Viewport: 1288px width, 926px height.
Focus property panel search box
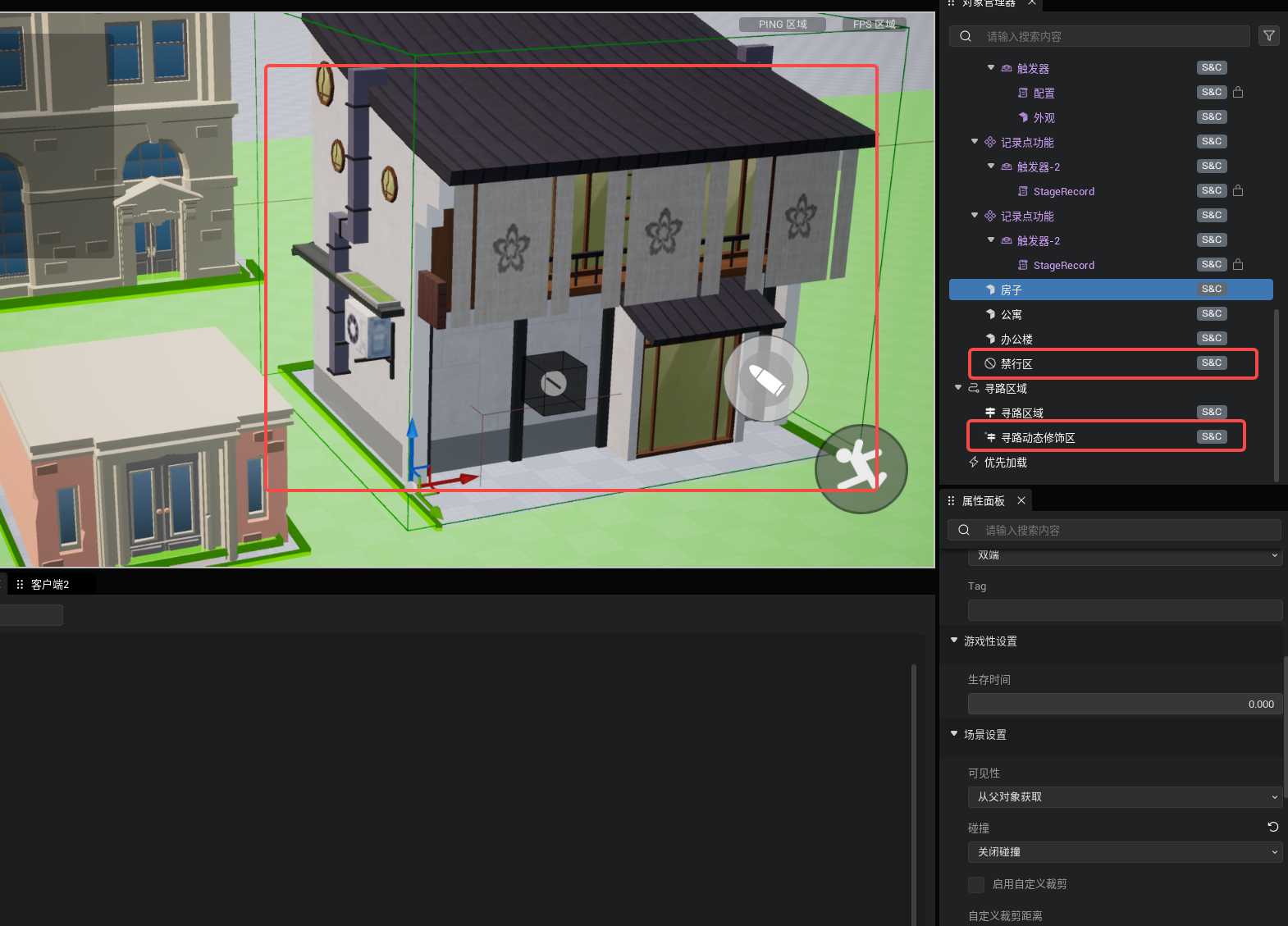(1114, 530)
